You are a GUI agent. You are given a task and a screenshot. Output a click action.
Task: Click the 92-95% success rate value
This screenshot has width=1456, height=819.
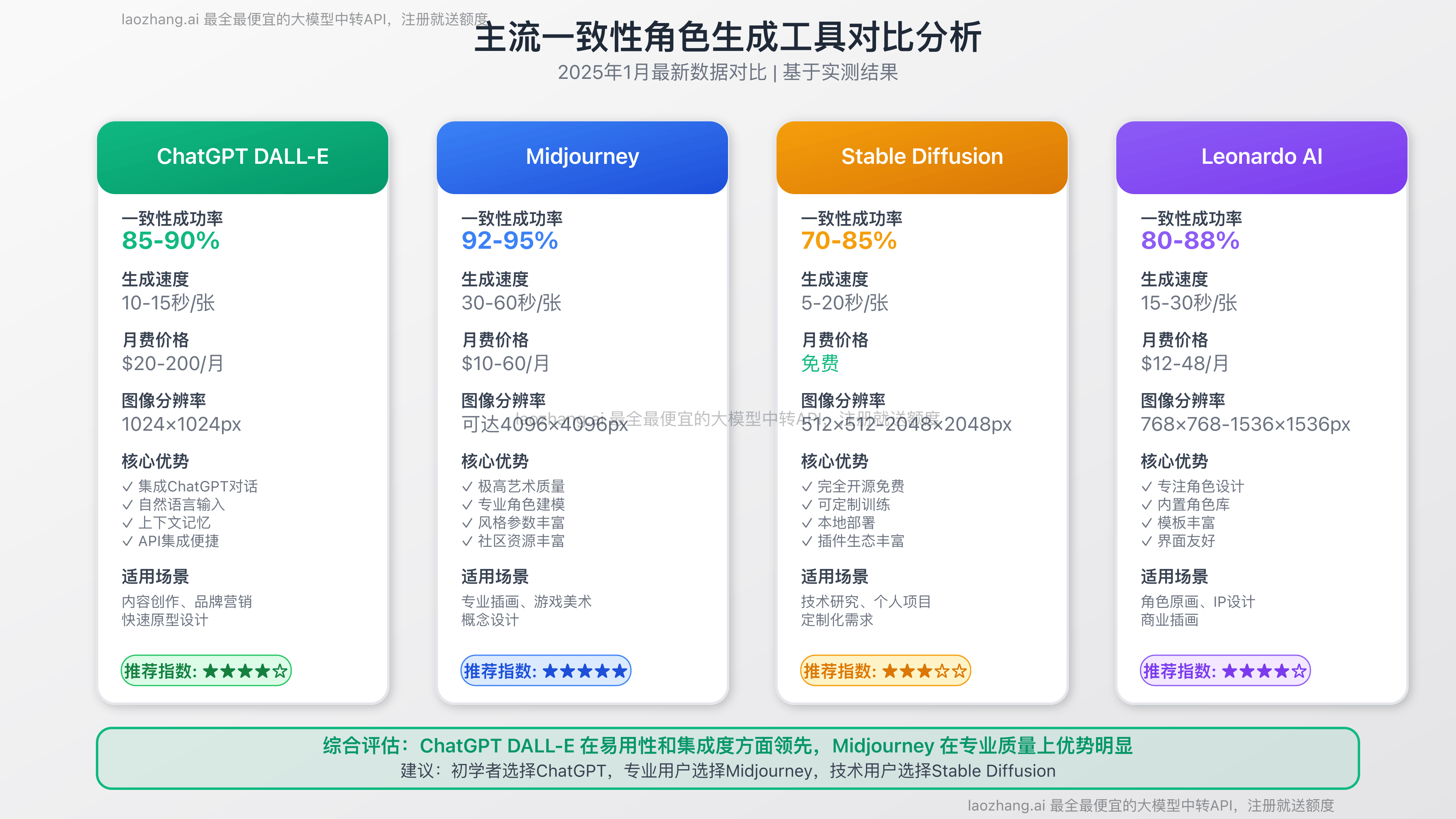[x=510, y=241]
